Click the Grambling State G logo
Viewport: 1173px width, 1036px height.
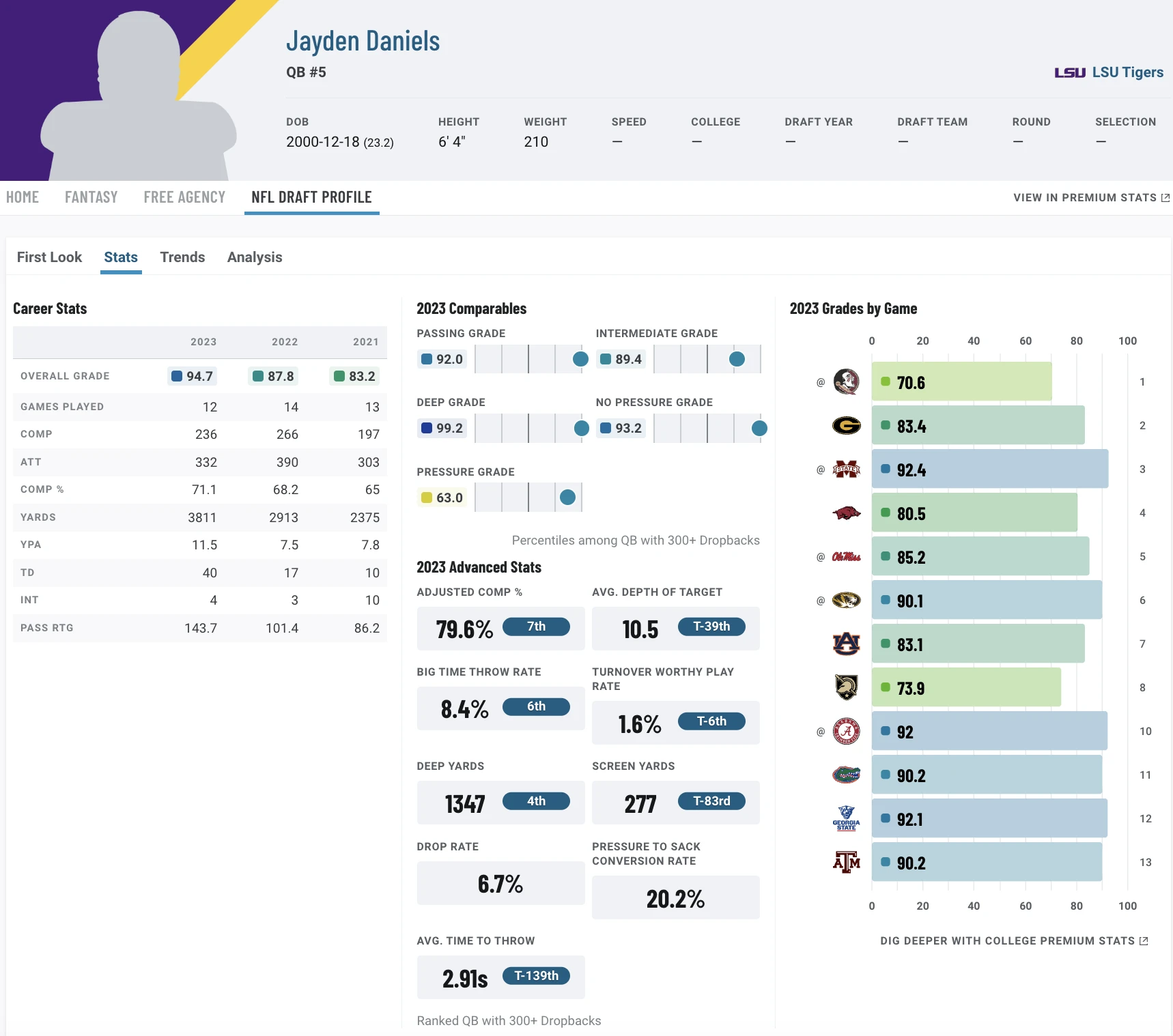point(846,426)
